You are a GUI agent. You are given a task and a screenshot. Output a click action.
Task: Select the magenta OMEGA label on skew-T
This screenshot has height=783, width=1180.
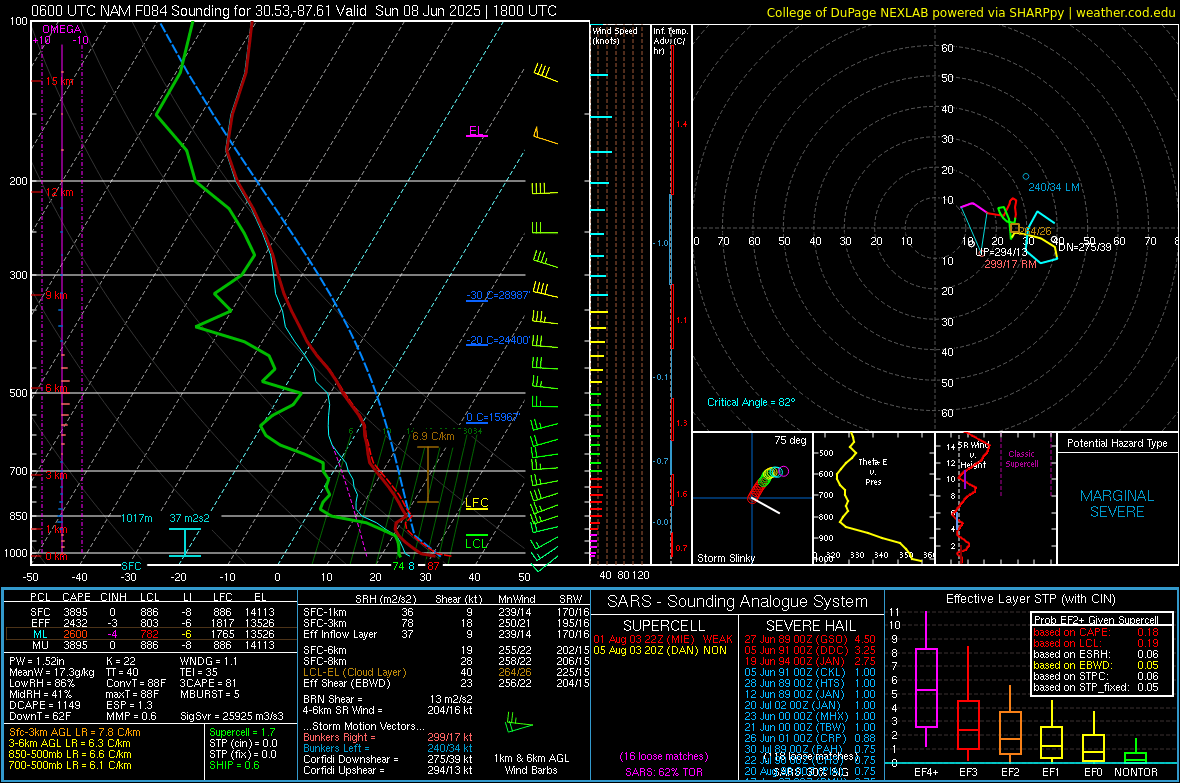[61, 29]
